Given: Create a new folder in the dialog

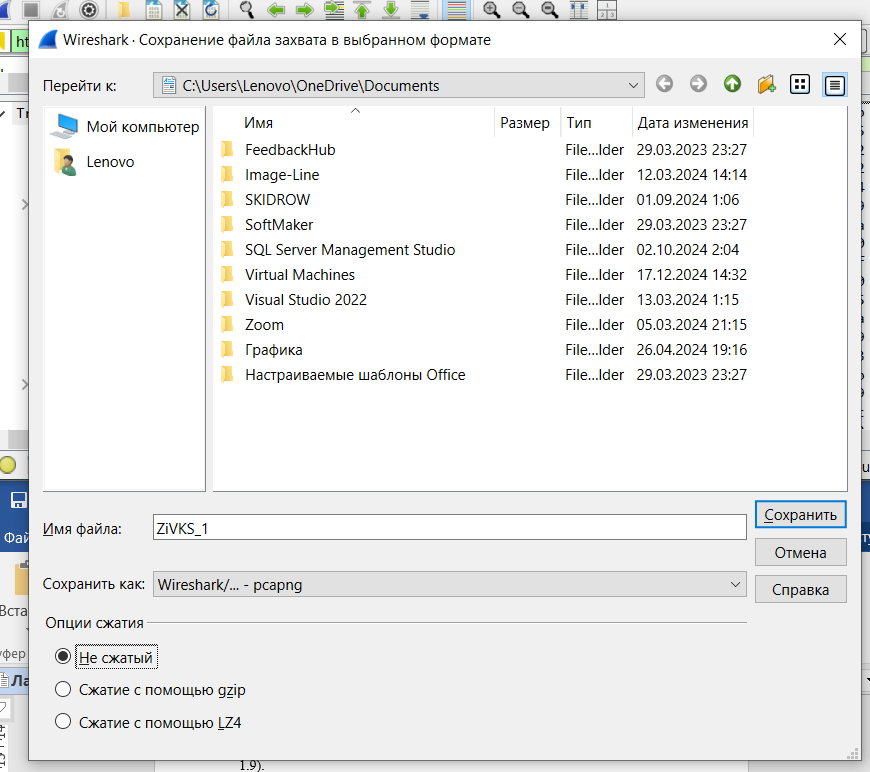Looking at the screenshot, I should 766,84.
